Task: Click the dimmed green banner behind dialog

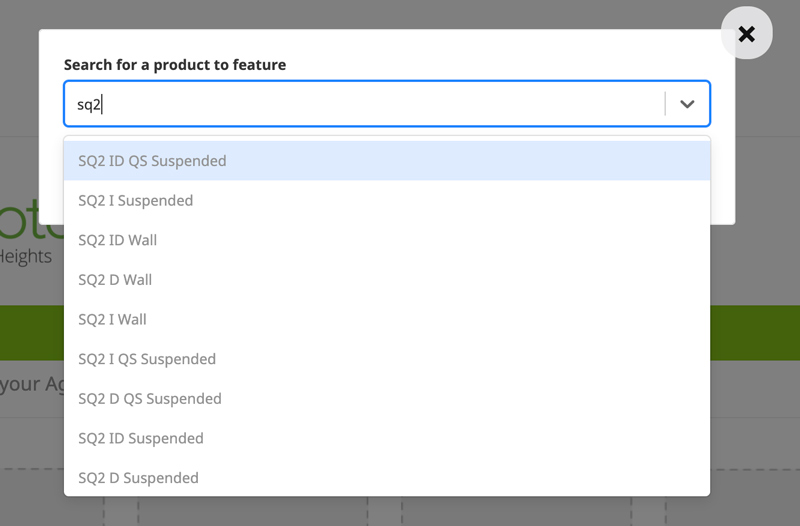Action: pos(755,332)
